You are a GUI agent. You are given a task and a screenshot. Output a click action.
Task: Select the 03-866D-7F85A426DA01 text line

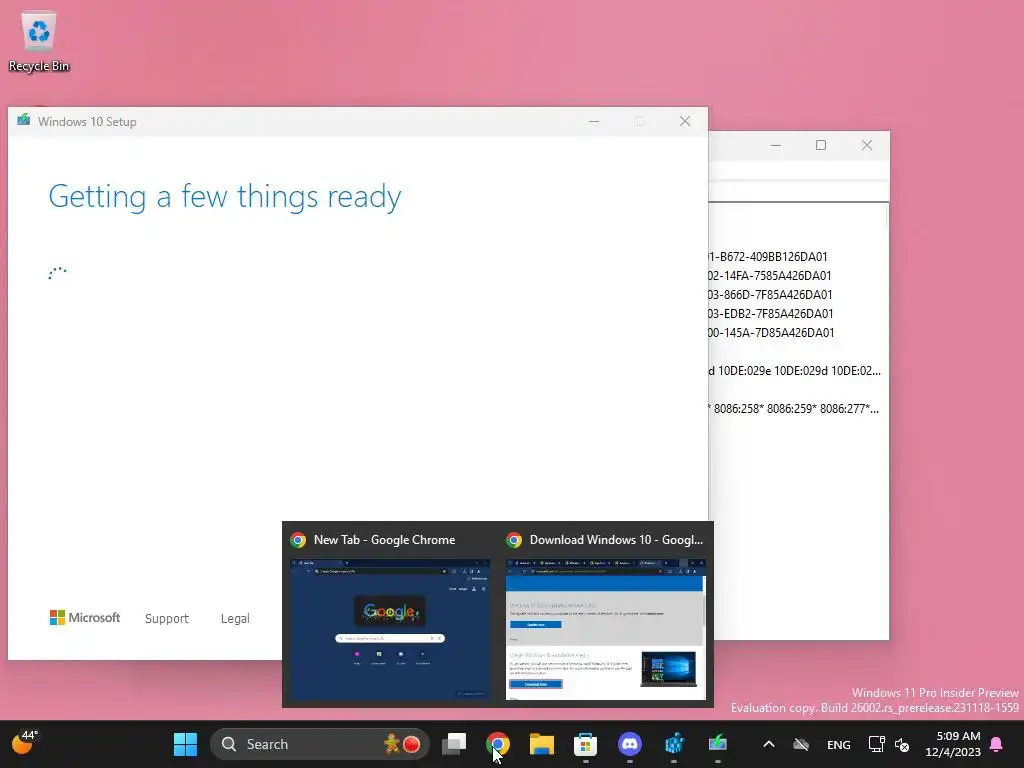tap(771, 295)
